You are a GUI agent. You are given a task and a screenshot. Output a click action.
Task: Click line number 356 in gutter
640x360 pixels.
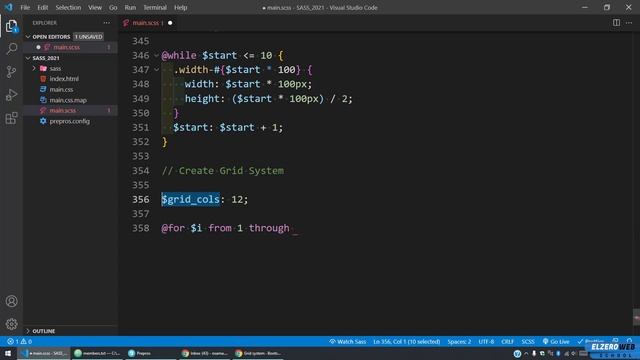(141, 200)
